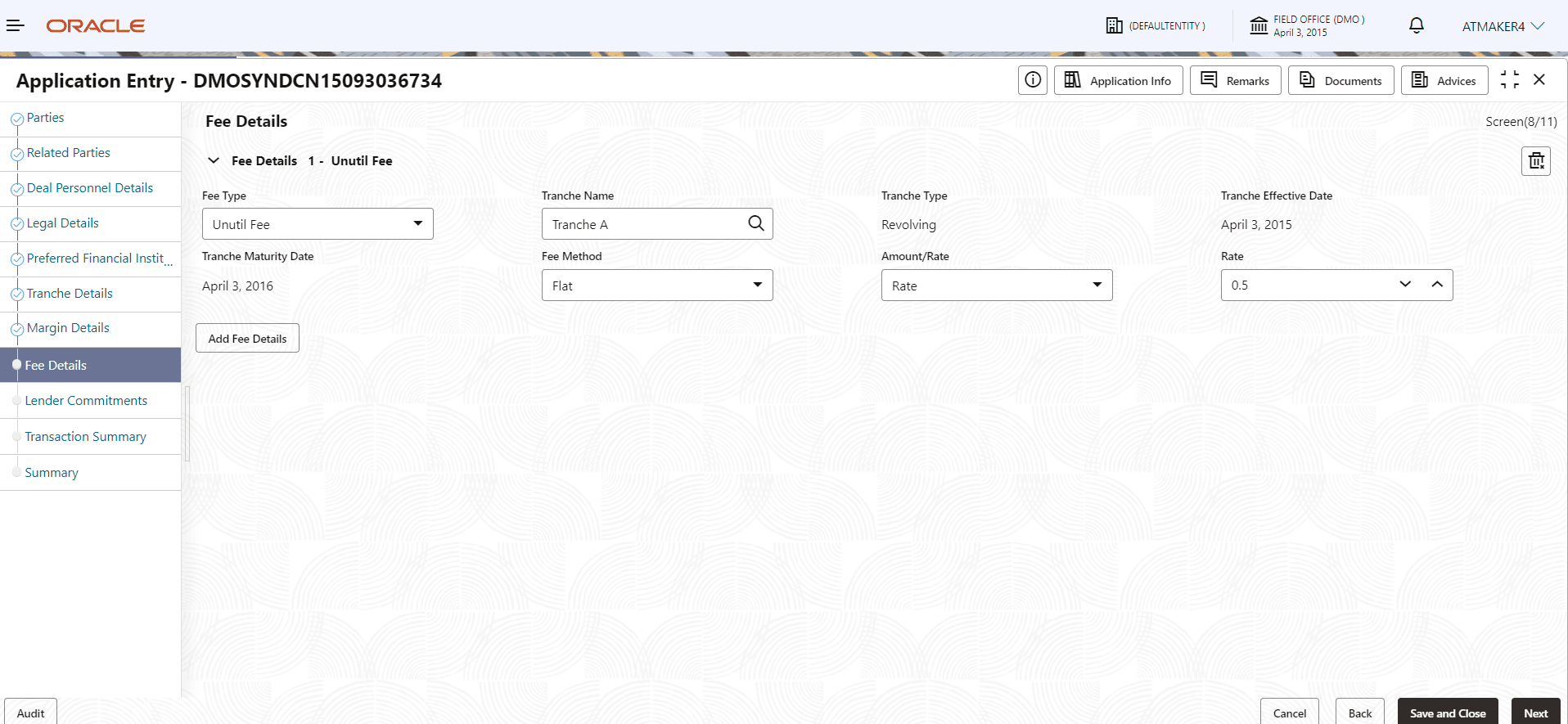Go to Lender Commitments step
1568x724 pixels.
86,401
